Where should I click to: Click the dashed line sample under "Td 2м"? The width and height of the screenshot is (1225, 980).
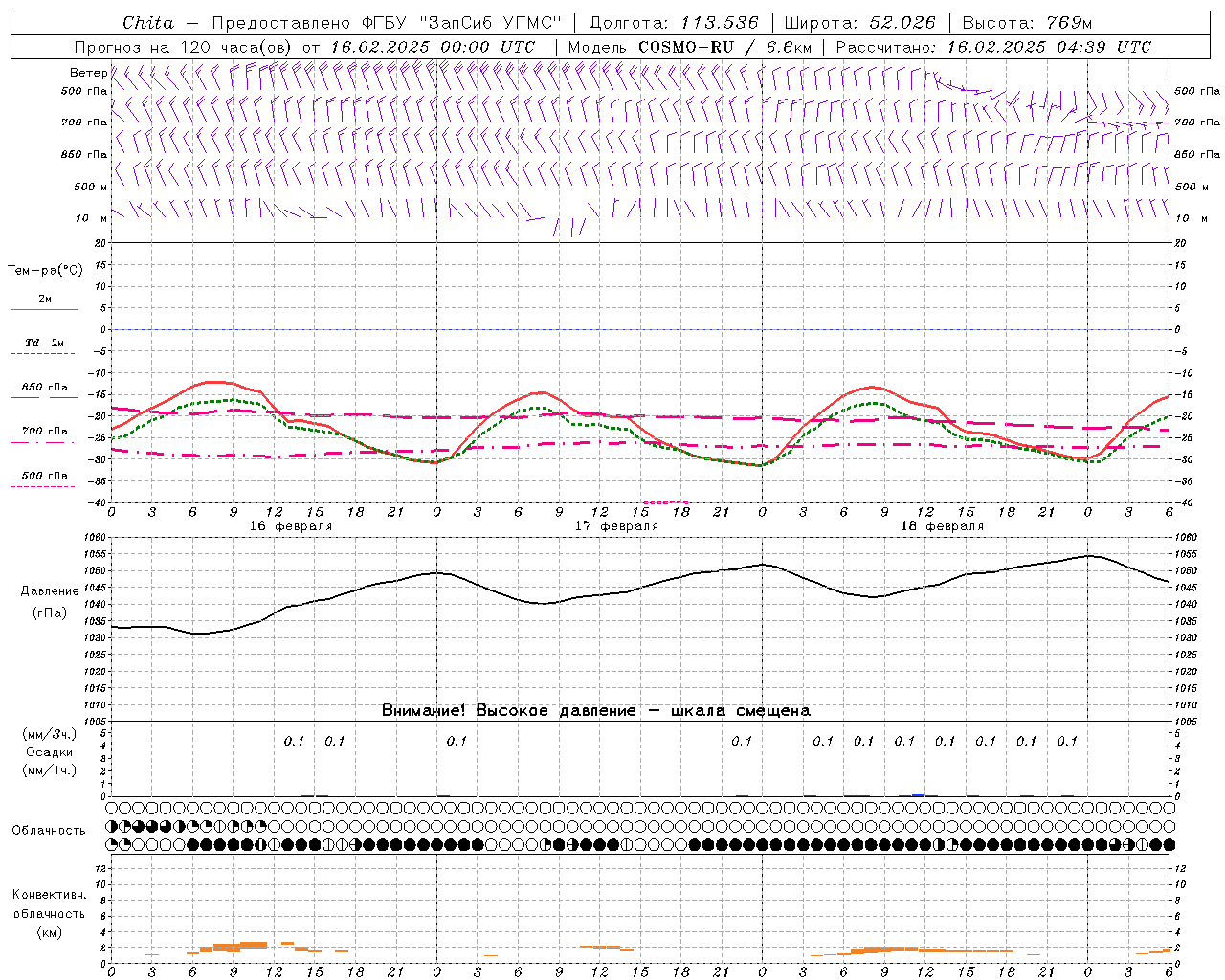tap(43, 354)
